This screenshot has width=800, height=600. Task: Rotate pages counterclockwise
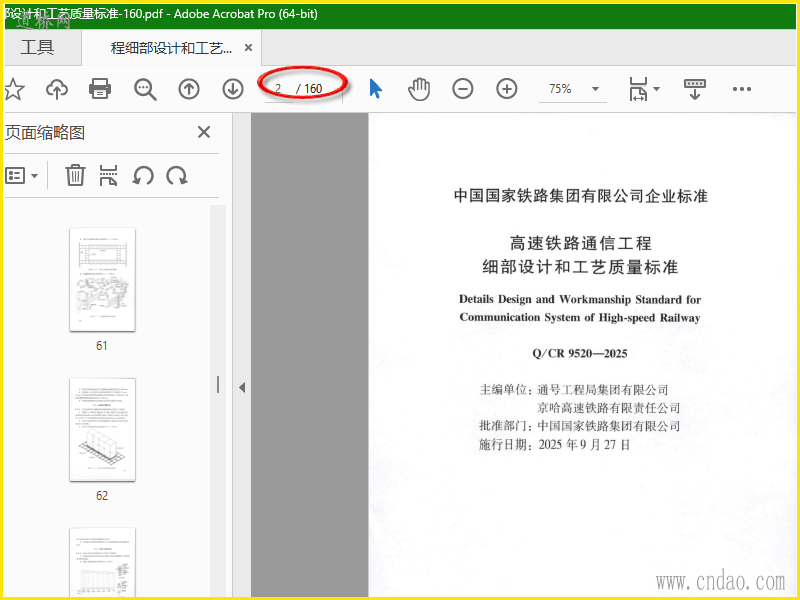tap(143, 176)
